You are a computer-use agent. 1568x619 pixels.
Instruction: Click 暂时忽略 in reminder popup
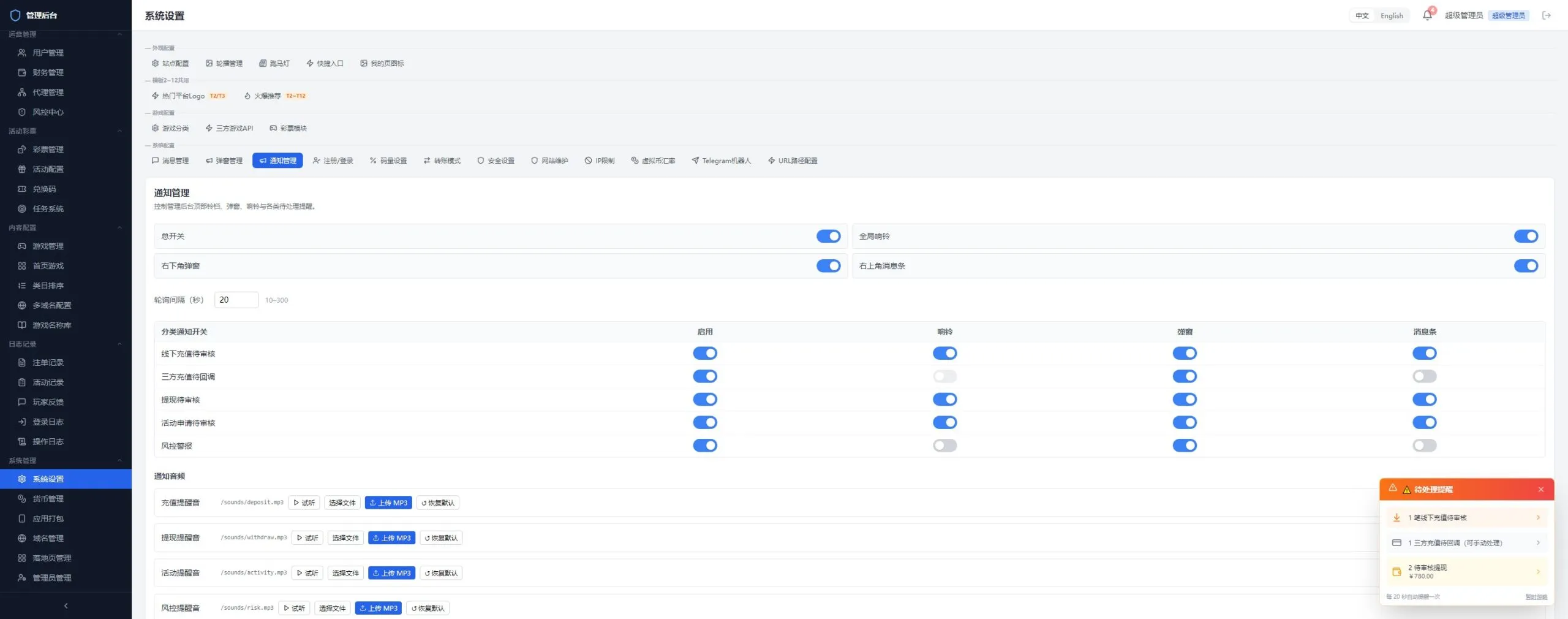point(1536,597)
